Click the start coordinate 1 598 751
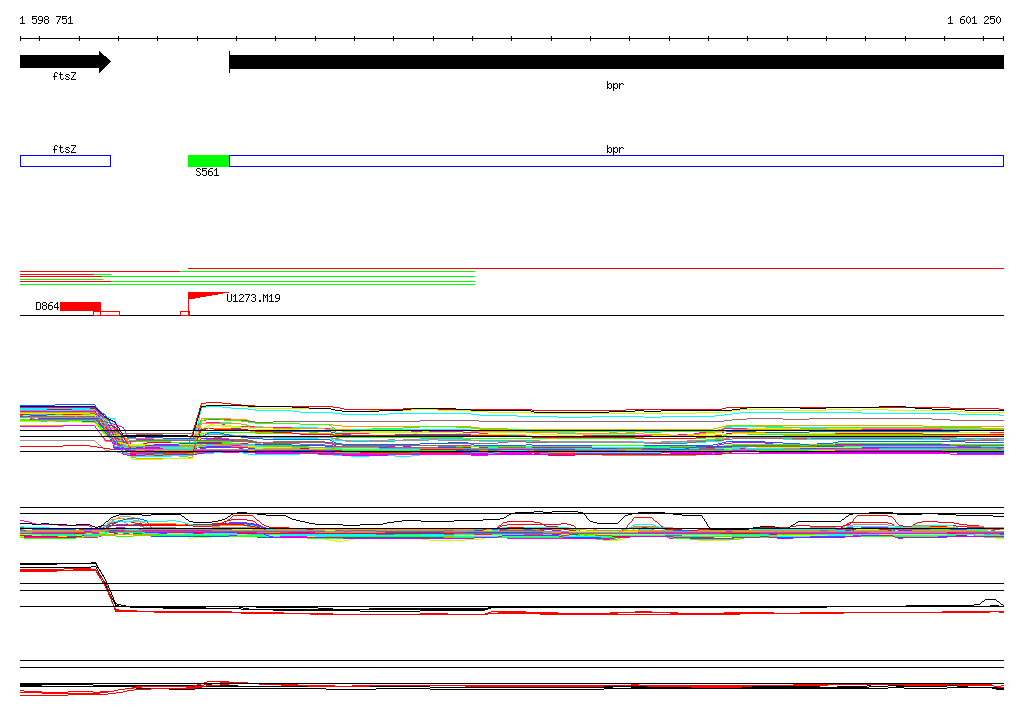The width and height of the screenshot is (1024, 714). [46, 20]
